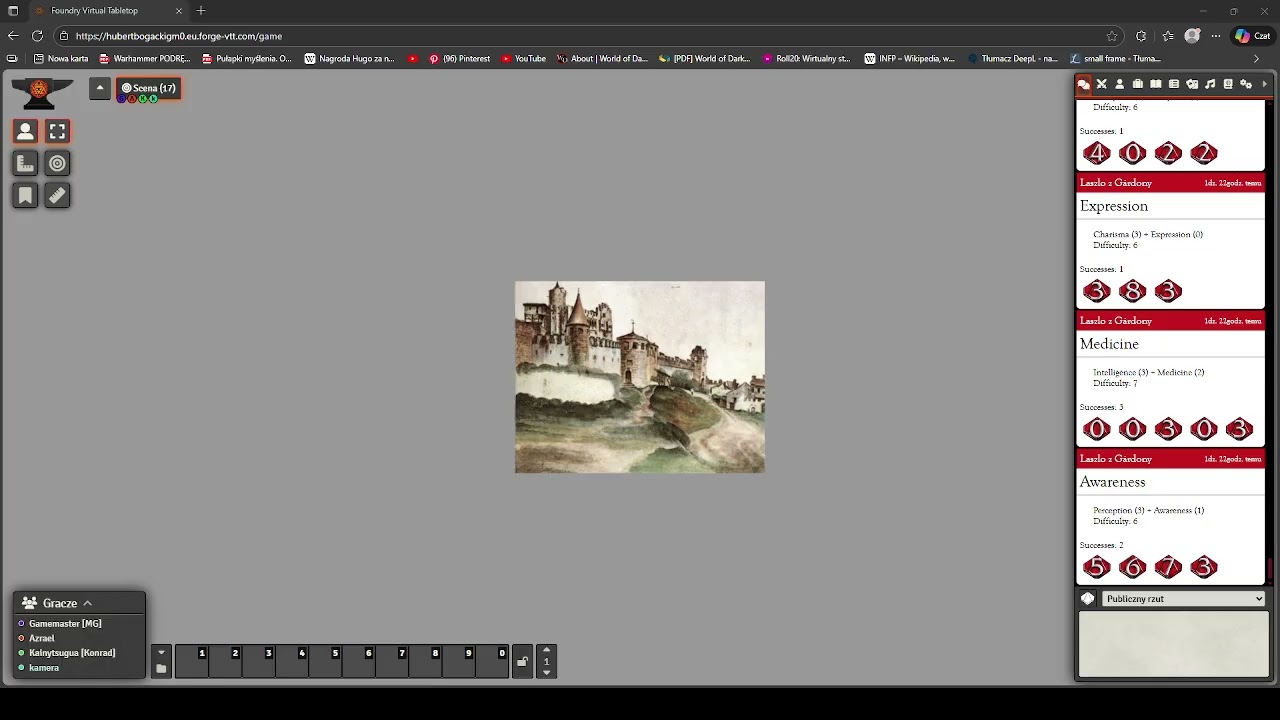Click macro hotbar slot 1
This screenshot has width=1280, height=720.
(x=192, y=661)
